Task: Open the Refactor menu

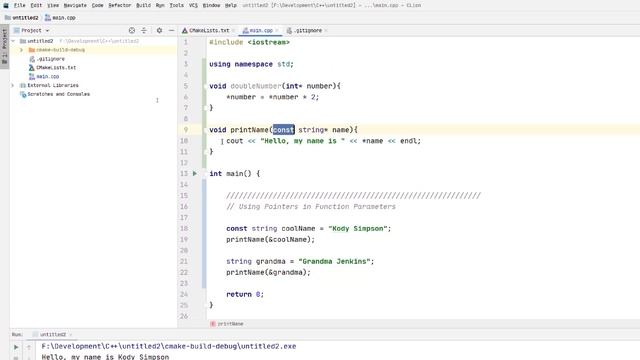Action: click(119, 5)
